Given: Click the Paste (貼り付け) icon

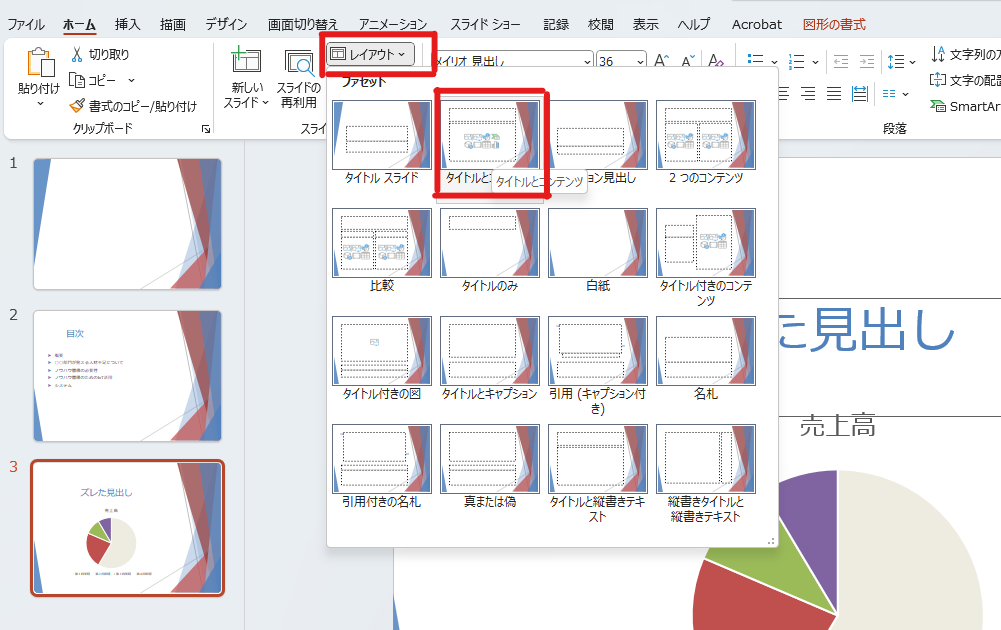Looking at the screenshot, I should coord(39,64).
